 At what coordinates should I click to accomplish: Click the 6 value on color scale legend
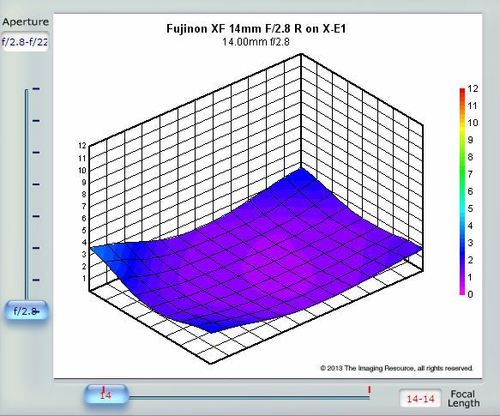tap(470, 191)
